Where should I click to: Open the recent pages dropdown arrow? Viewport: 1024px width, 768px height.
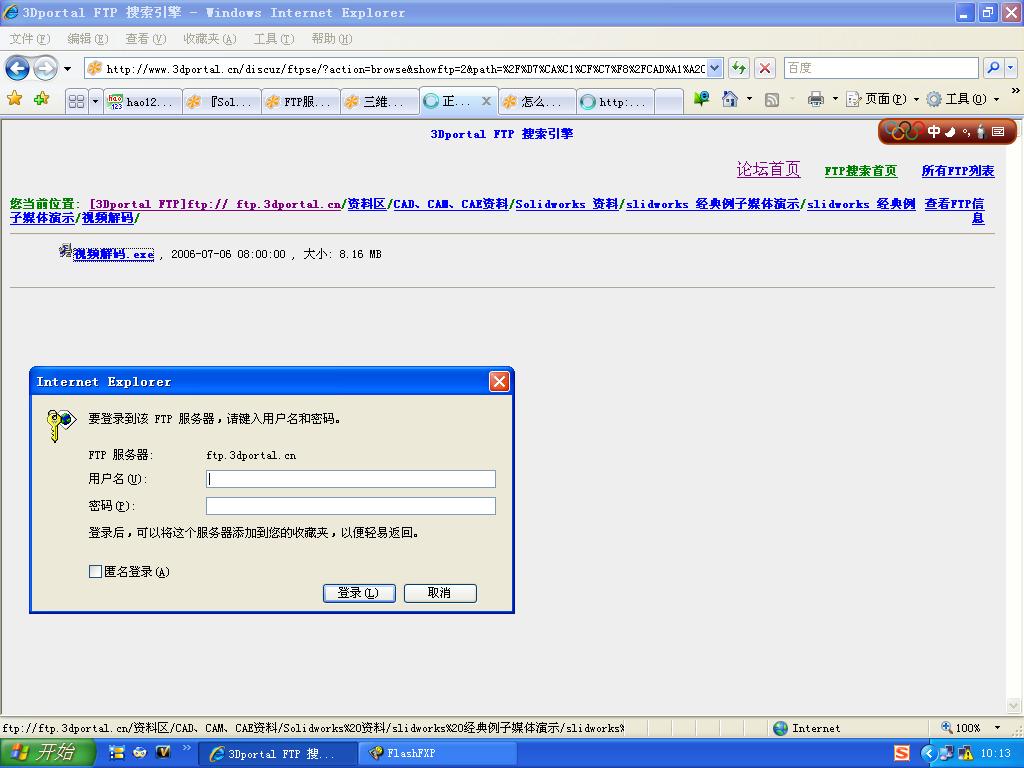[67, 69]
